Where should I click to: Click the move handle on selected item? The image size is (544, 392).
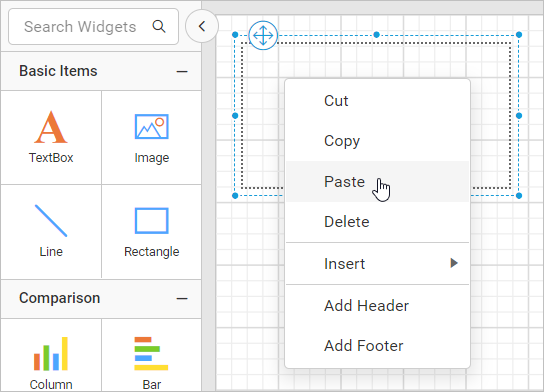coord(263,35)
